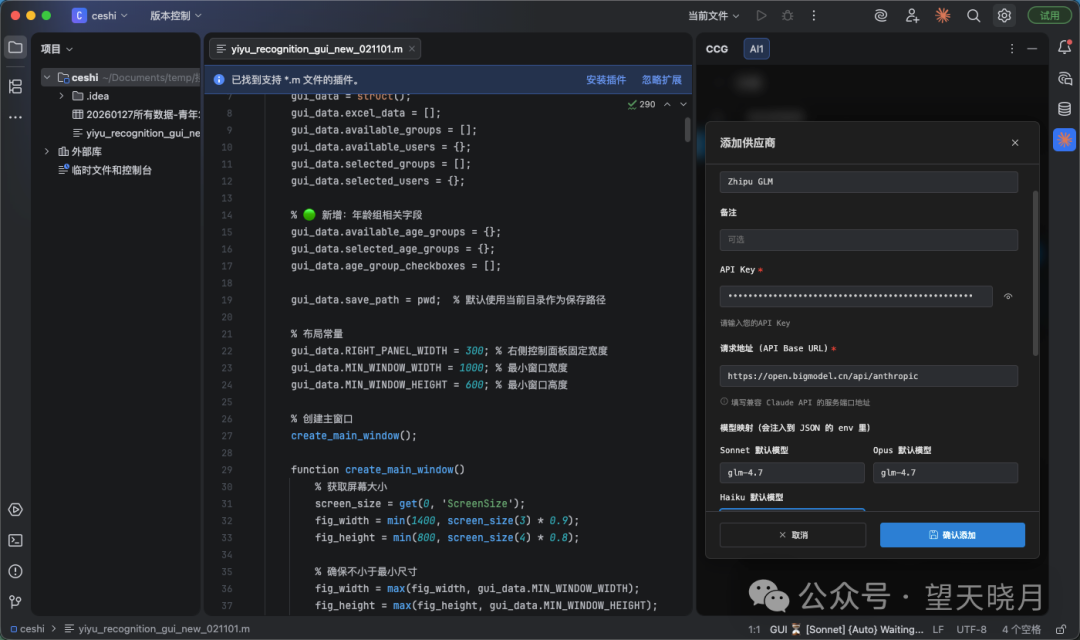Screen dimensions: 1080x640
Task: Click 安装插件 link
Action: [606, 80]
